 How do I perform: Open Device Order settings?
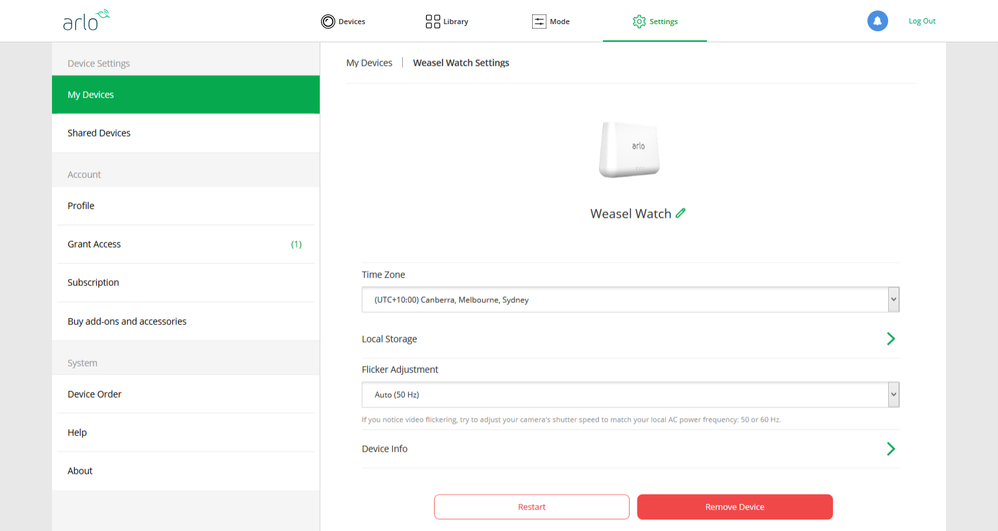(186, 394)
